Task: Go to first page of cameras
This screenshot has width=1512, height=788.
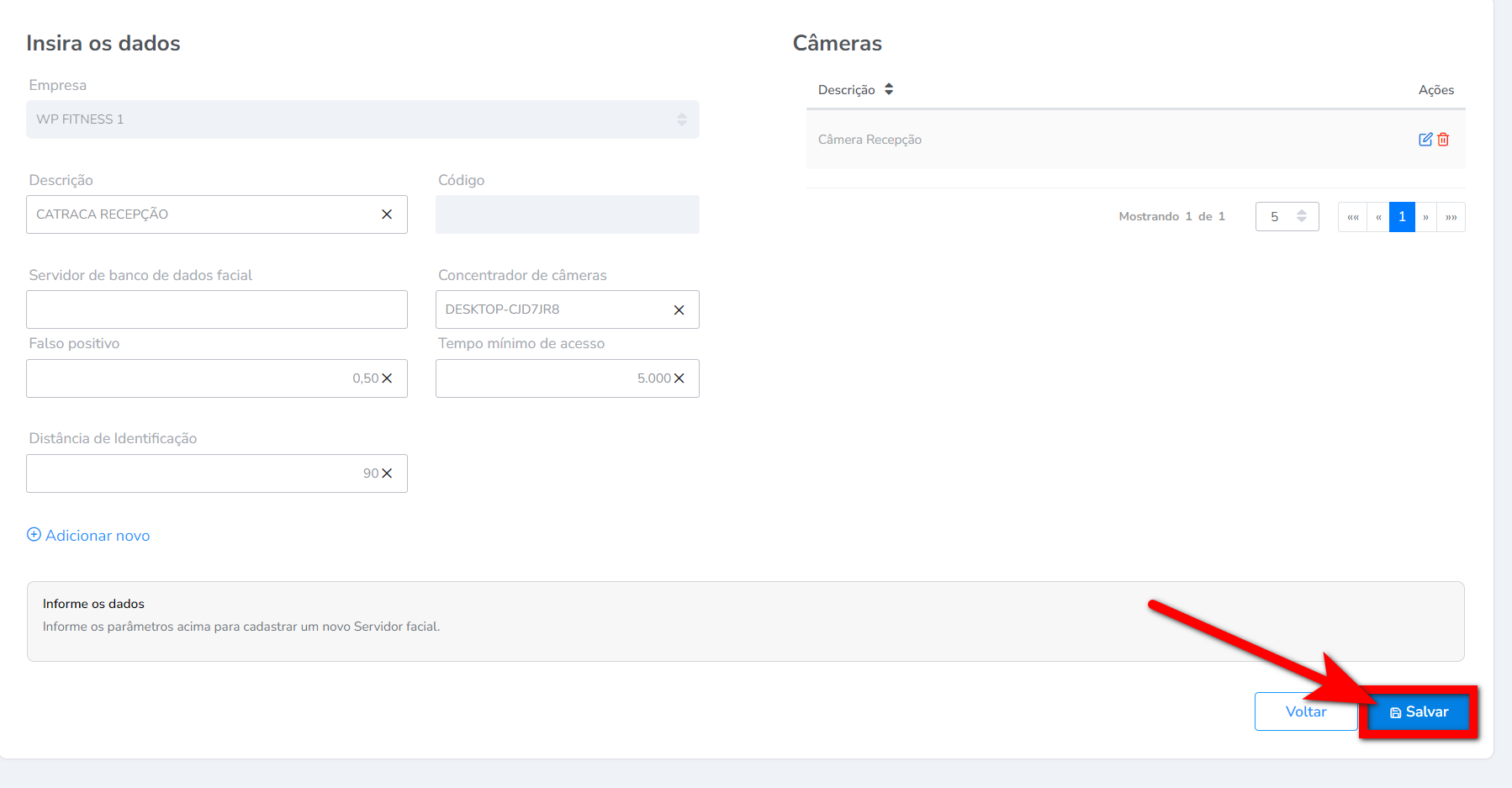Action: coord(1352,217)
